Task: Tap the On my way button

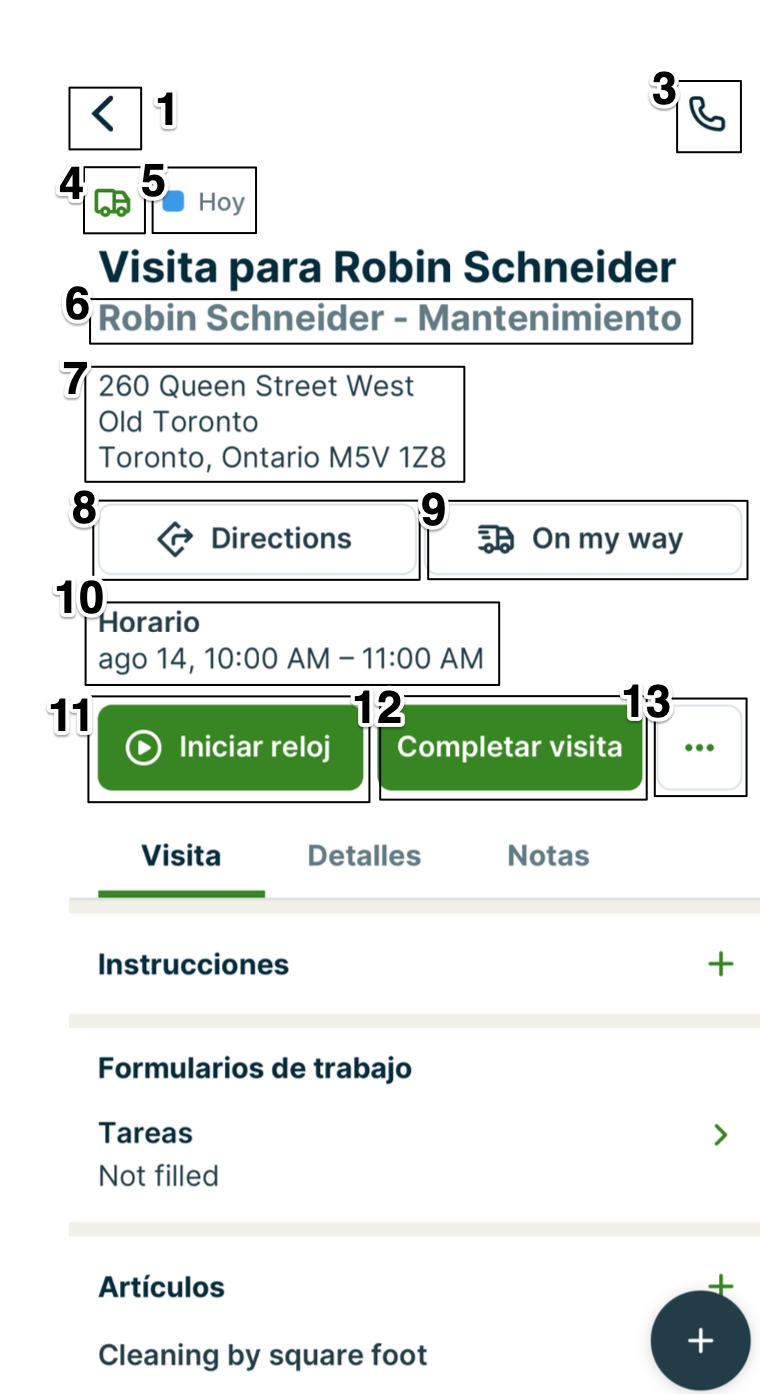Action: coord(586,540)
